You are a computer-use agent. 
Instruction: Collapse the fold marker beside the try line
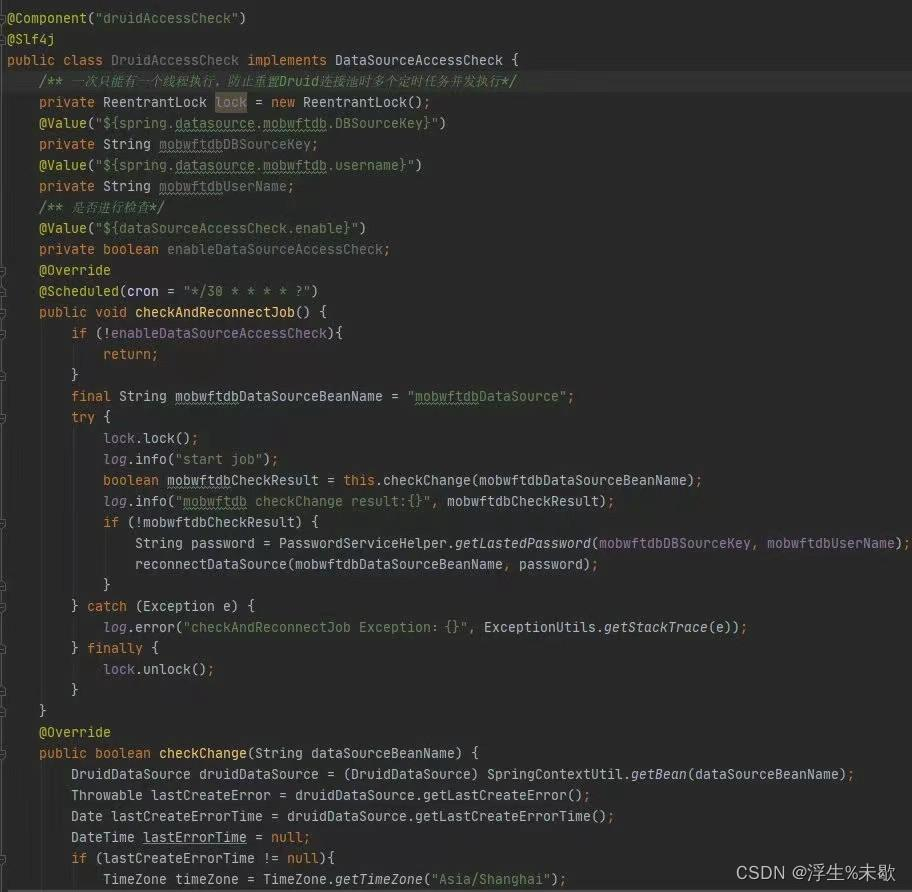[x=2, y=418]
